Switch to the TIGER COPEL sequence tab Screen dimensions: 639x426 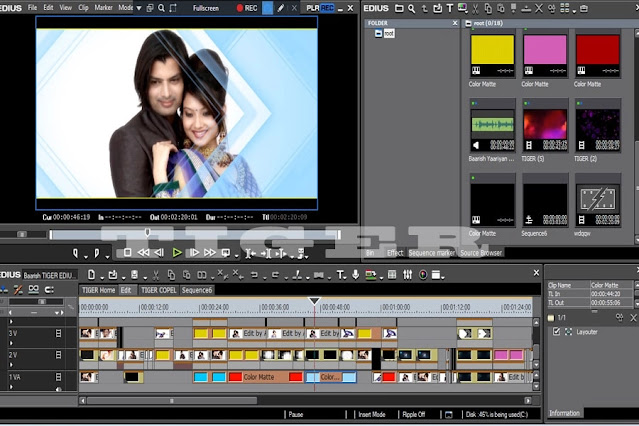click(x=159, y=290)
